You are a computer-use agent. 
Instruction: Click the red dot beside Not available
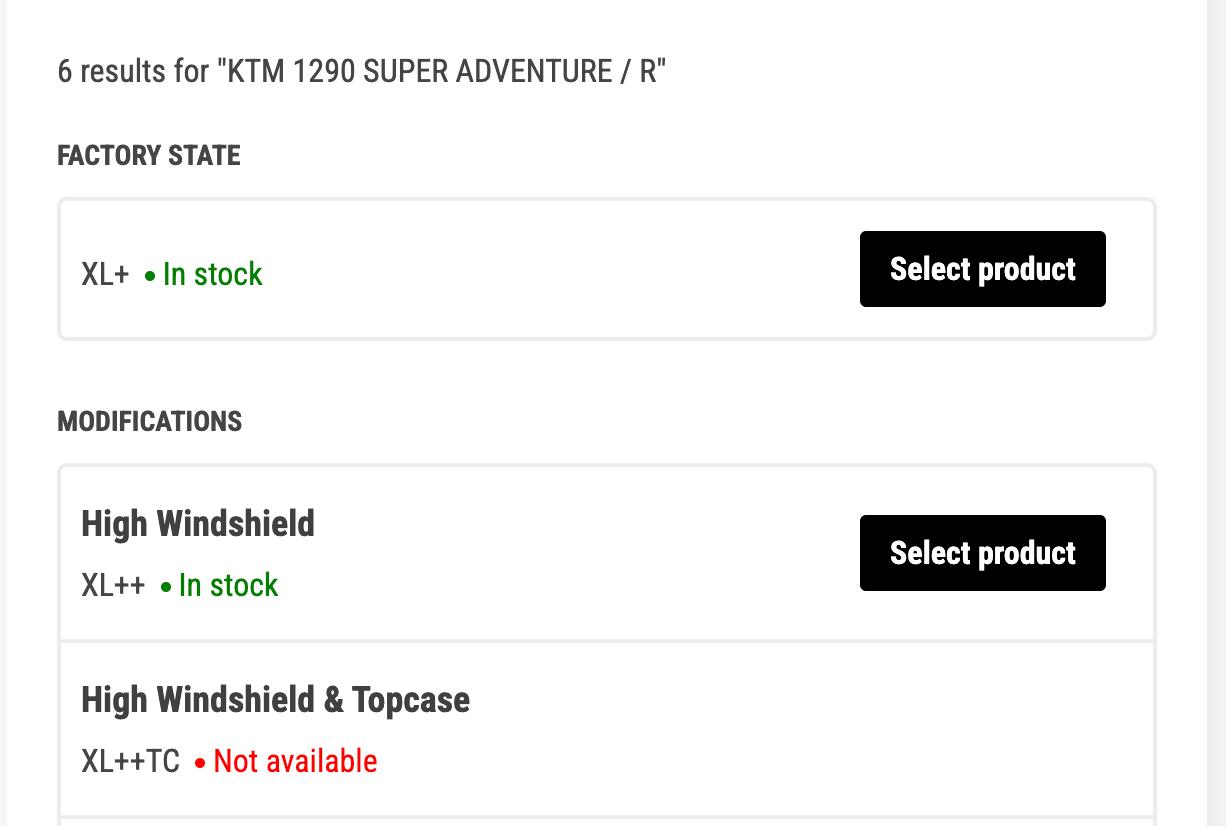[201, 763]
